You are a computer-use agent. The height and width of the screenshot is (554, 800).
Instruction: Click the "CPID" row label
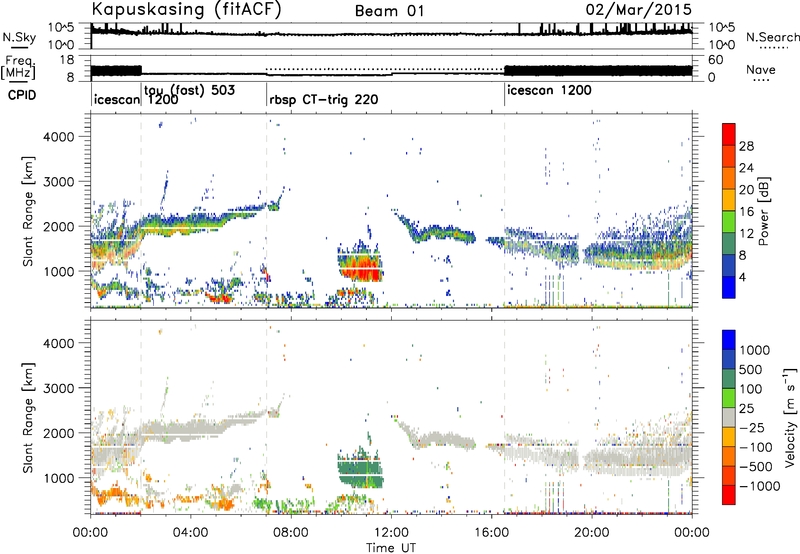pyautogui.click(x=22, y=95)
